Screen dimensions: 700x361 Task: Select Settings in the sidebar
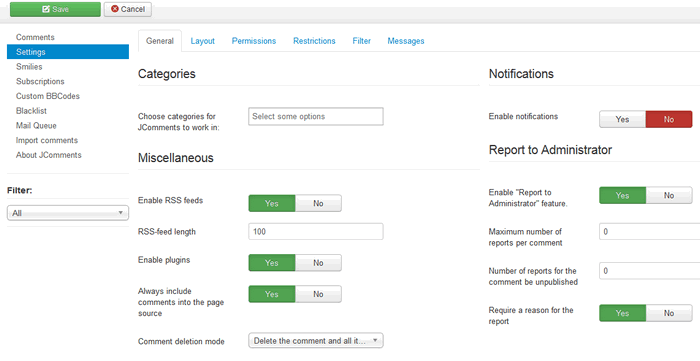(x=68, y=52)
